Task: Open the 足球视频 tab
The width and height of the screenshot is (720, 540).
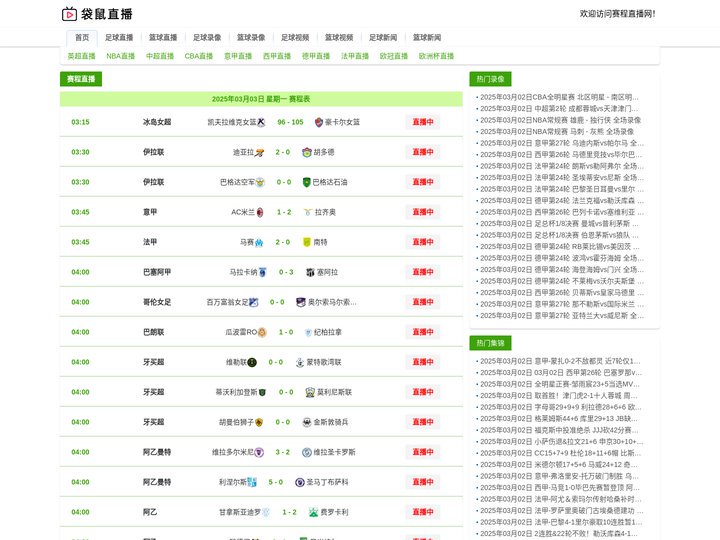Action: 295,38
